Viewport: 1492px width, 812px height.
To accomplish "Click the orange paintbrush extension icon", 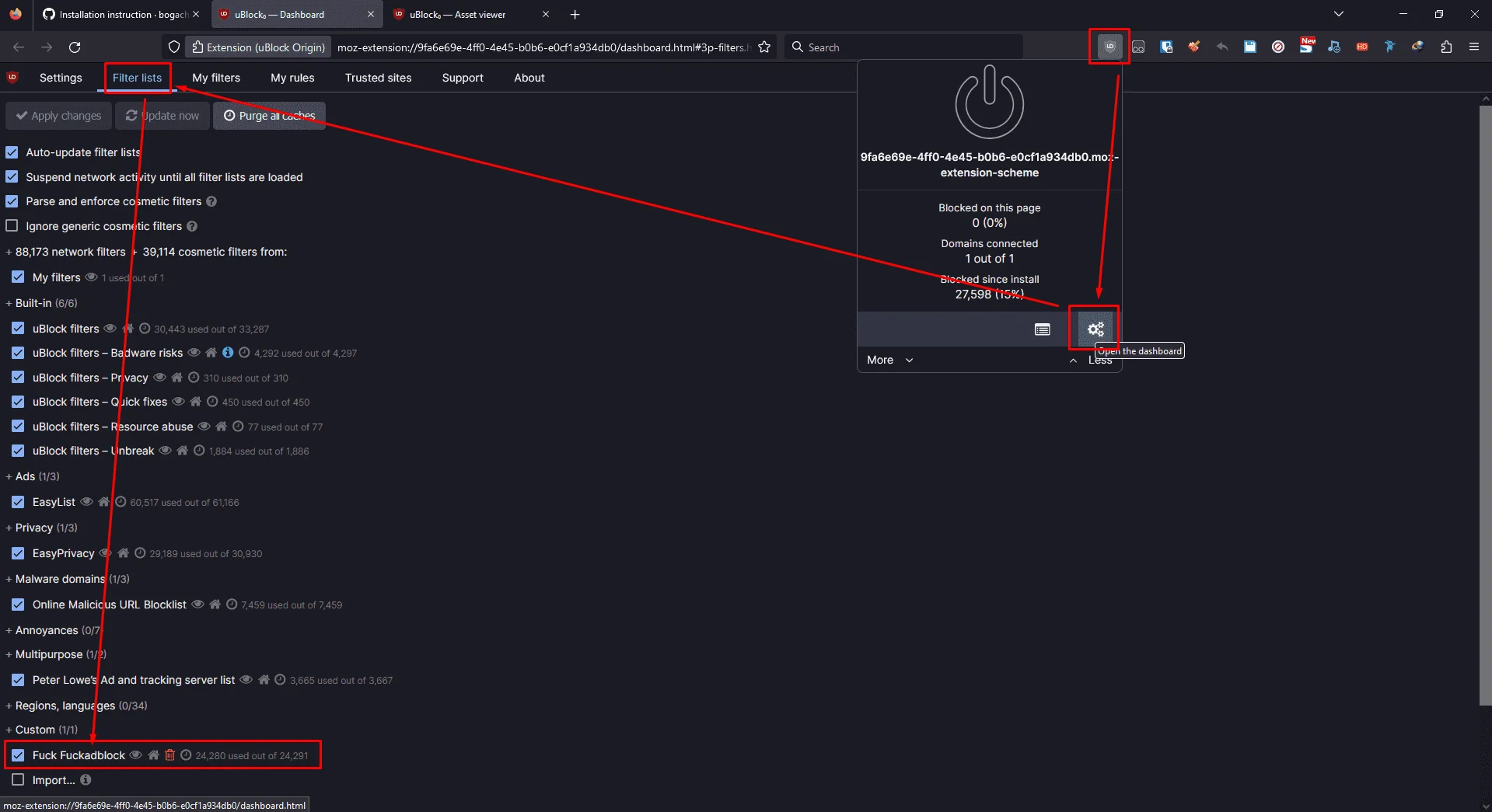I will pos(1194,47).
